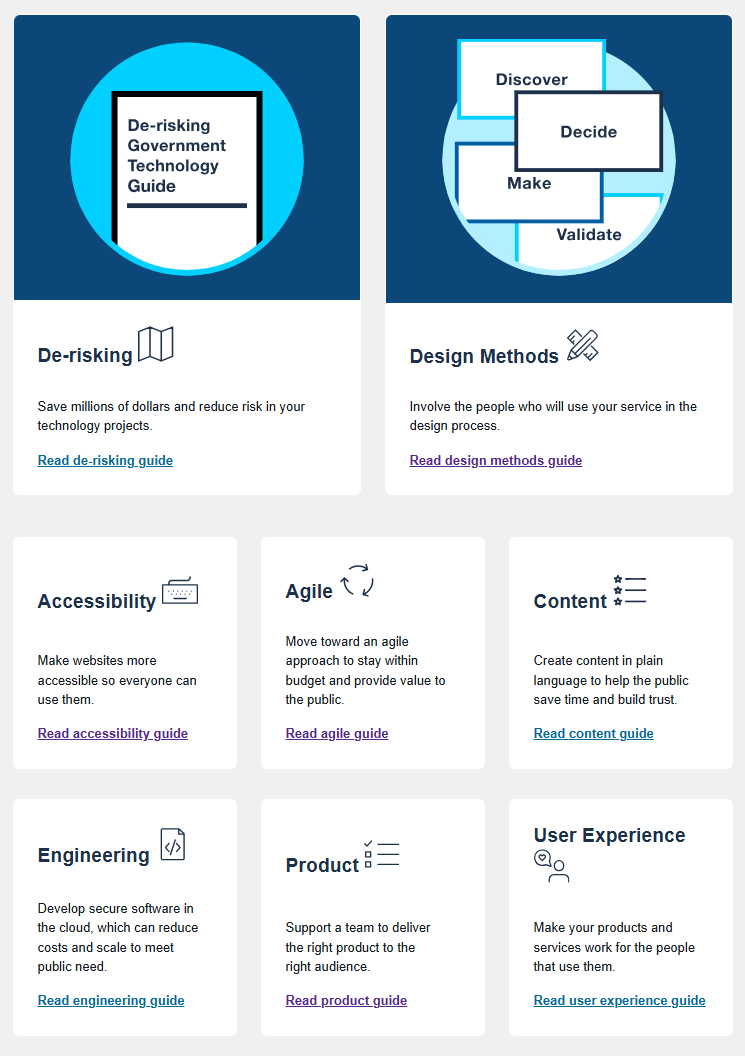Click the checklist icon beside Product

click(382, 854)
